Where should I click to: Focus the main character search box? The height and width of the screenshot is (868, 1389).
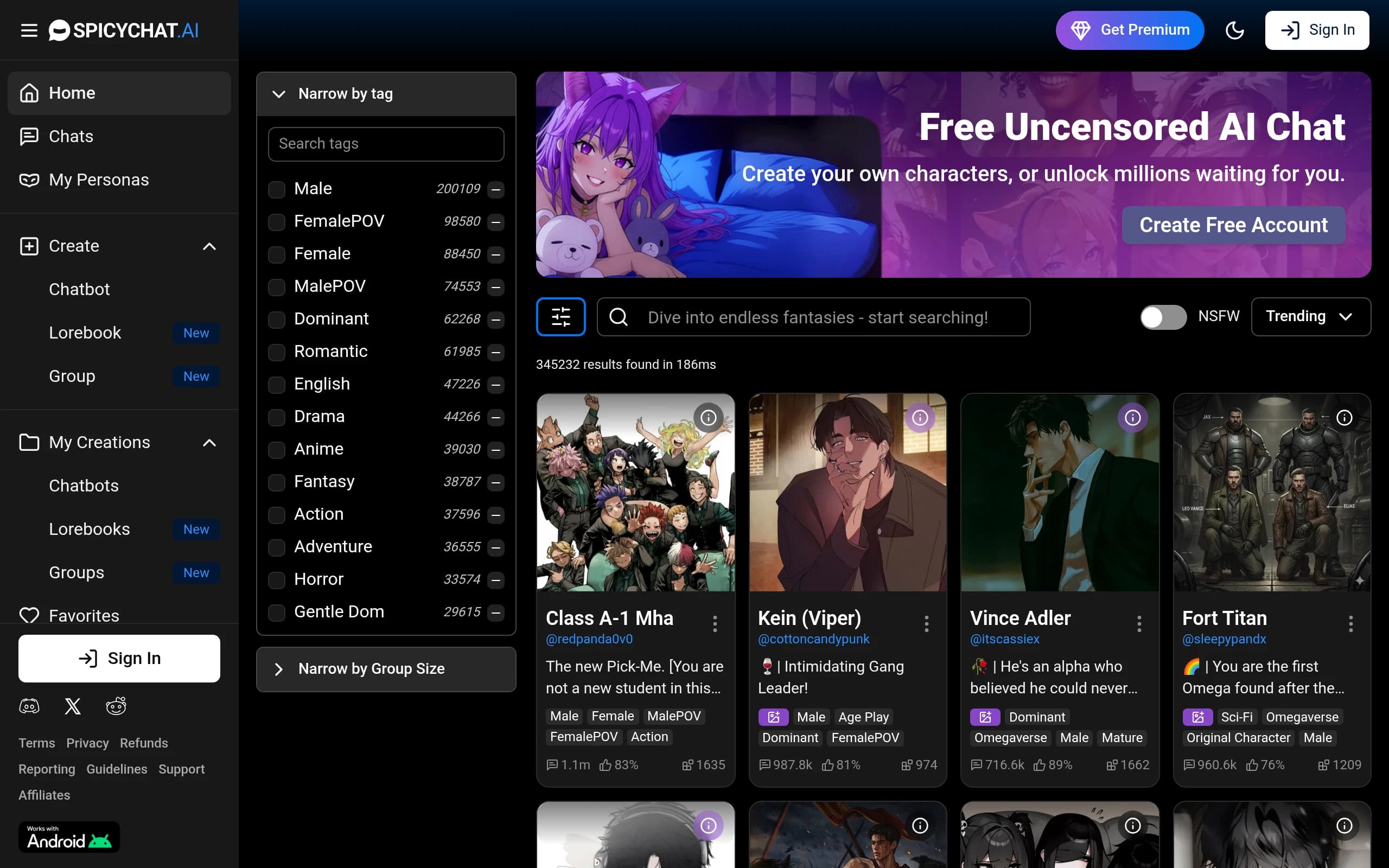(813, 317)
